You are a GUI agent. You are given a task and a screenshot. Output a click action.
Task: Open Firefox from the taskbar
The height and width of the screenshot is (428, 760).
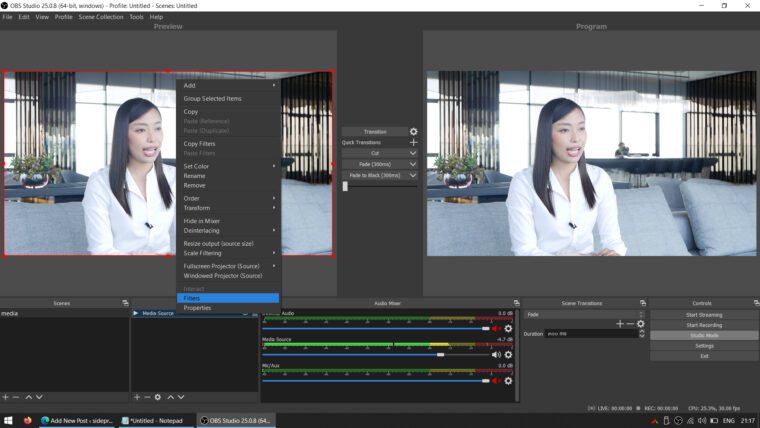27,420
